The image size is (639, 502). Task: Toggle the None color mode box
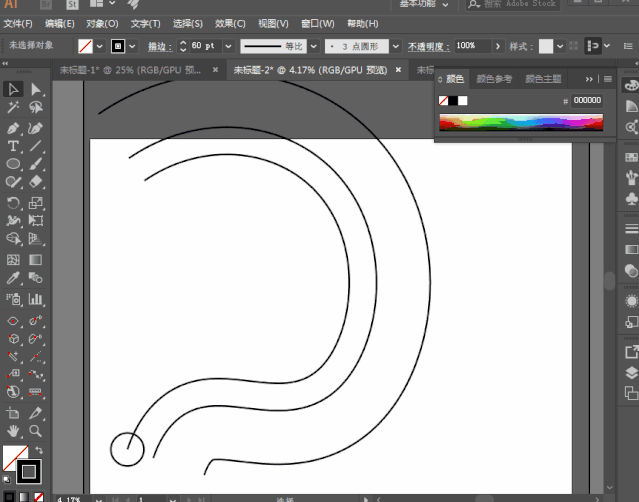[39, 497]
